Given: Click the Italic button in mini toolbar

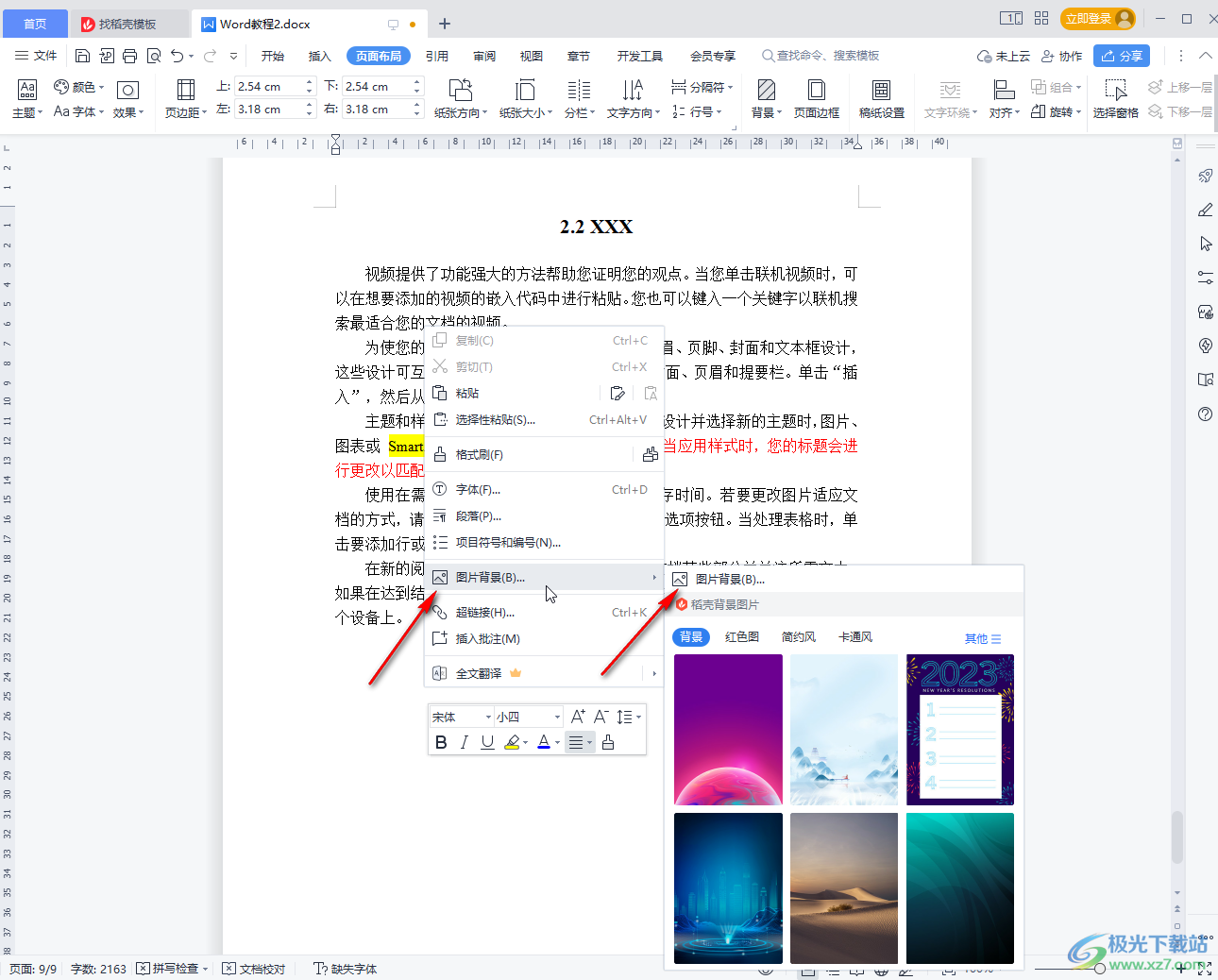Looking at the screenshot, I should point(464,742).
